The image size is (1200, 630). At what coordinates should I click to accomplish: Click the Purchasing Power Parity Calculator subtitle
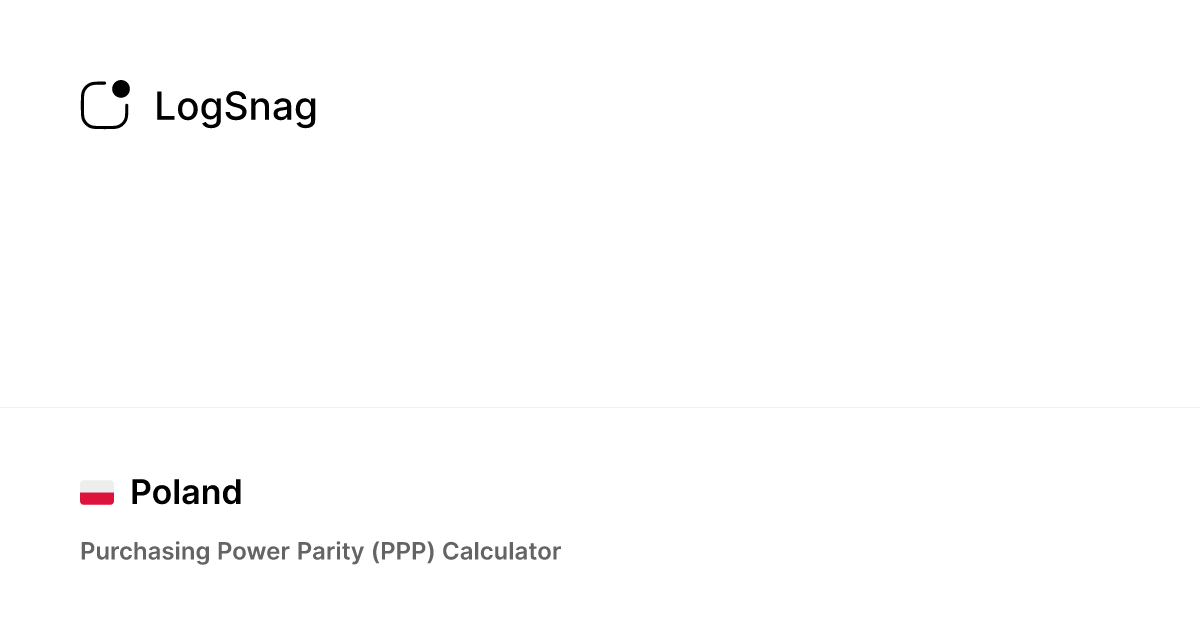click(x=320, y=551)
